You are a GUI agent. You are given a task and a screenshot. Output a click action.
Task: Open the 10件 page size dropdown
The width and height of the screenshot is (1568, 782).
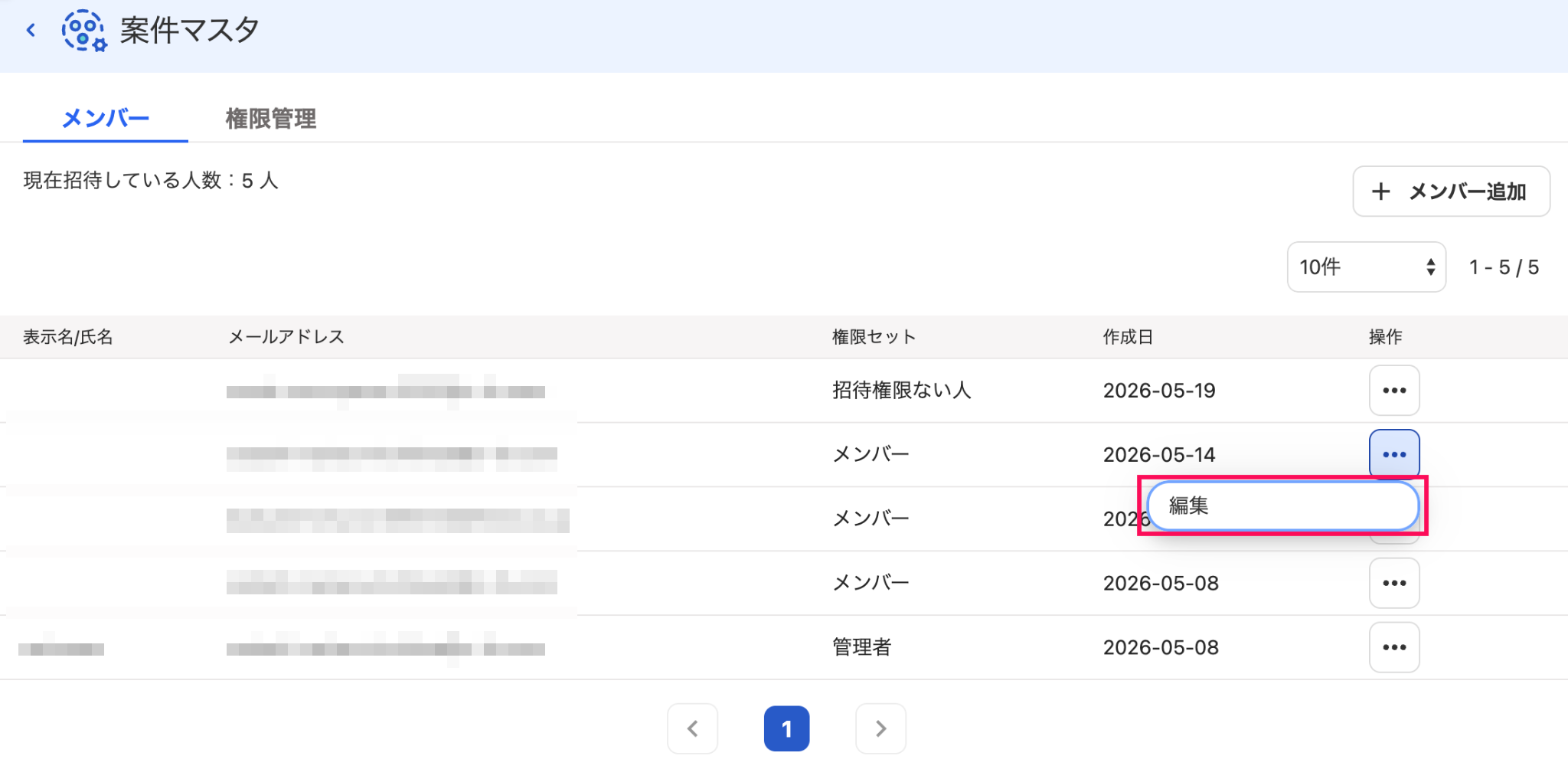pos(1366,267)
